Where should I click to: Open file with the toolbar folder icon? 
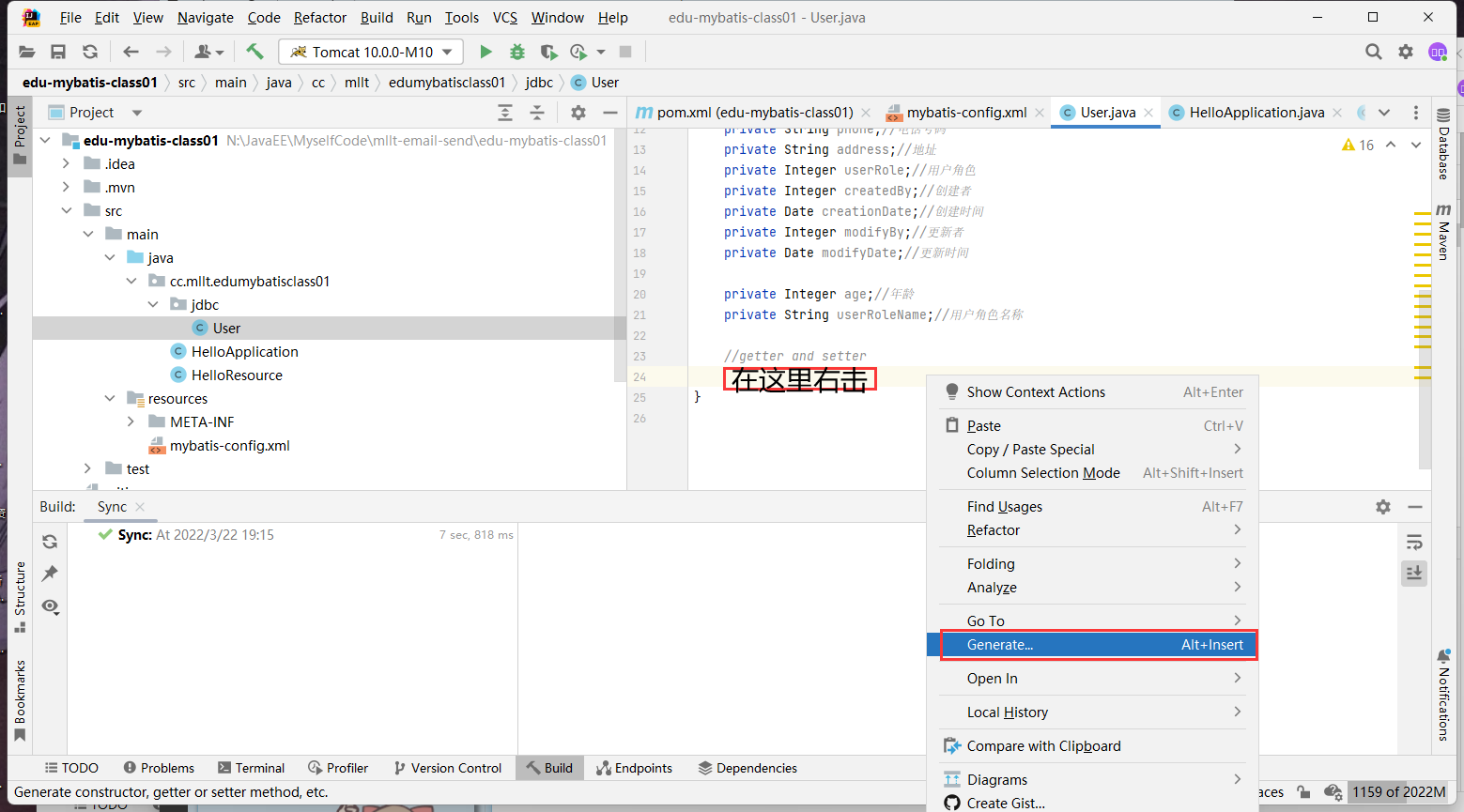tap(26, 52)
